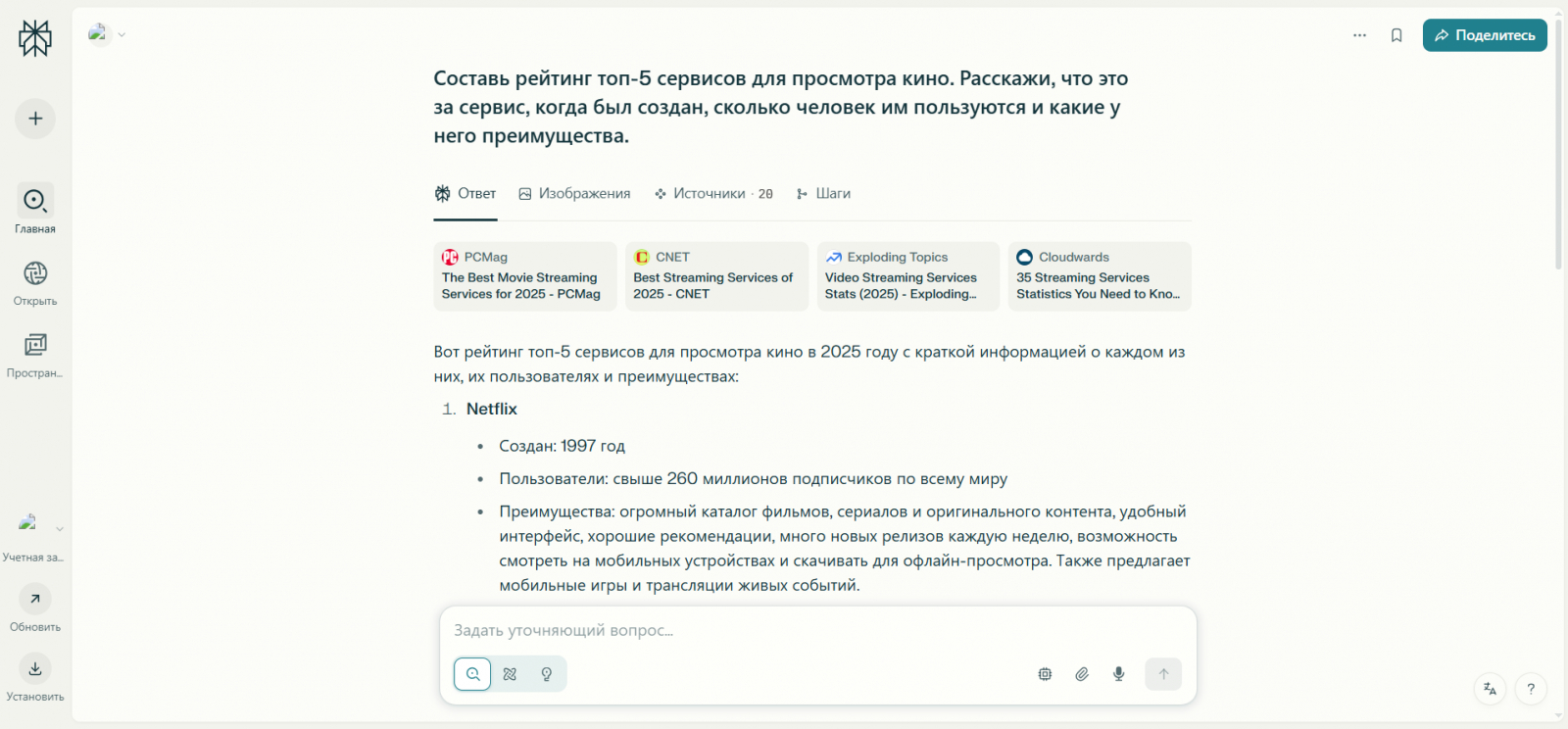This screenshot has width=1568, height=729.
Task: Open the Главная section in sidebar
Action: [35, 209]
